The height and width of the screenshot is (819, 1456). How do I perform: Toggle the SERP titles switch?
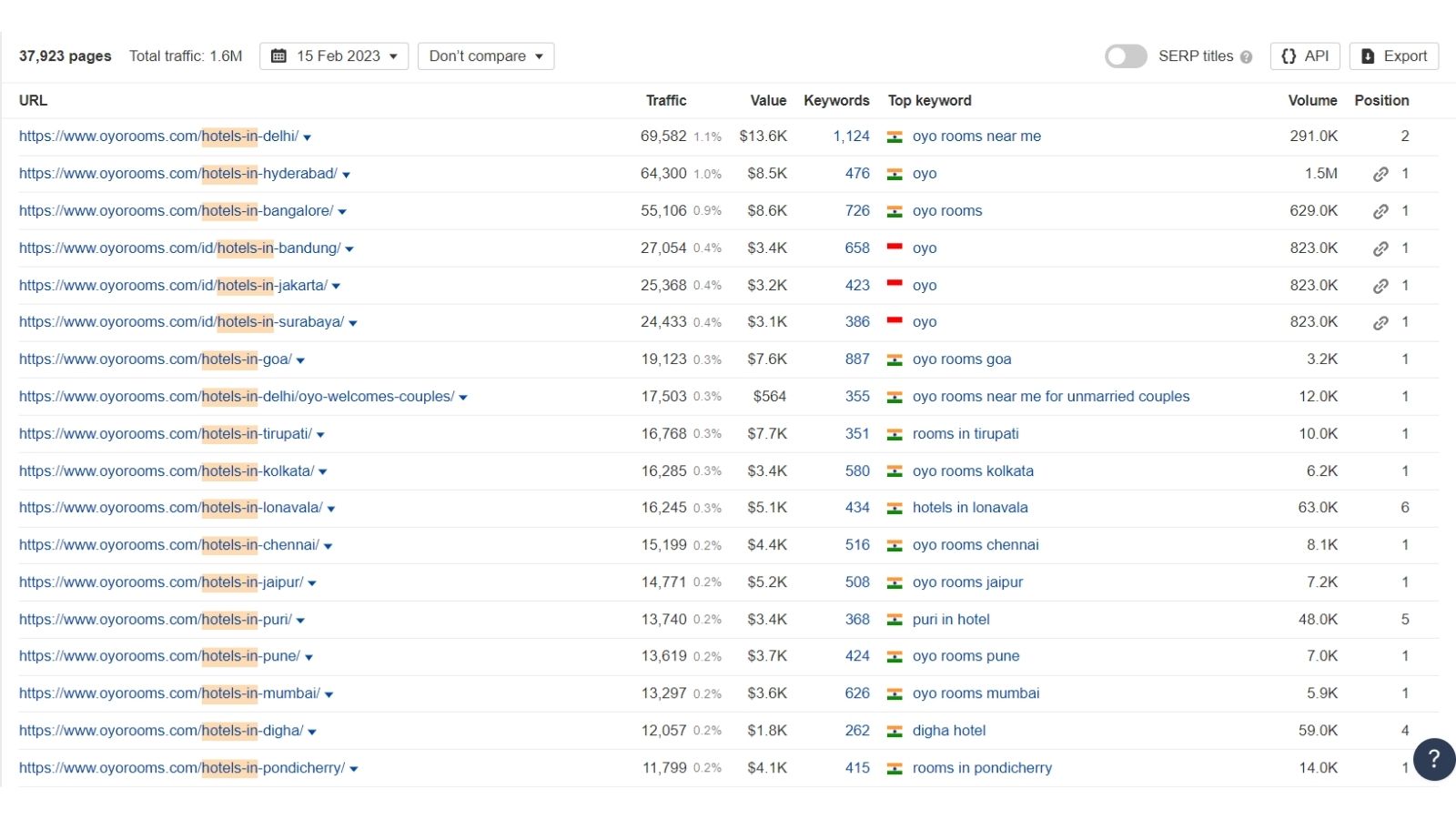click(x=1126, y=56)
